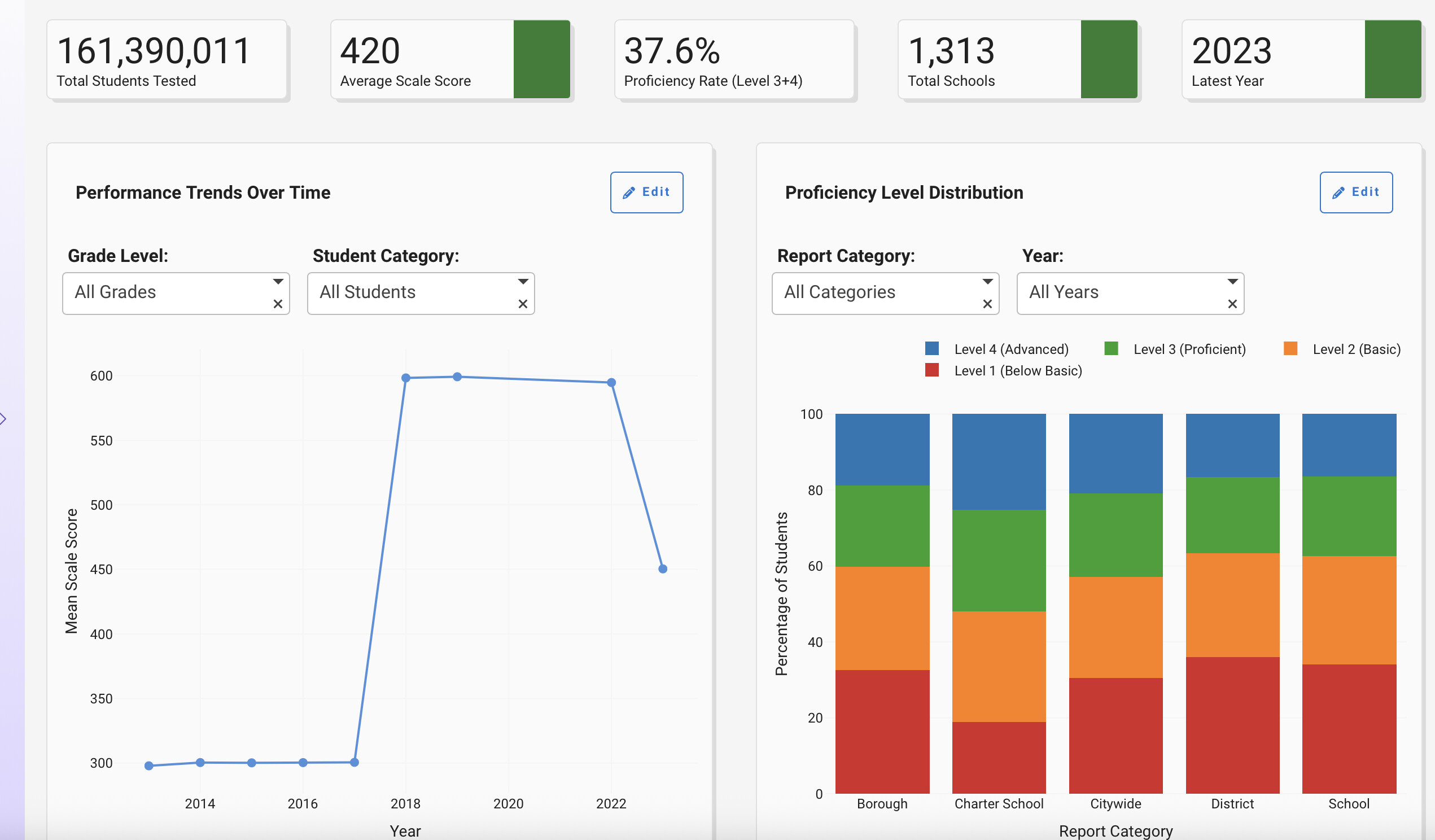Expand the Year dropdown arrow

click(1232, 282)
